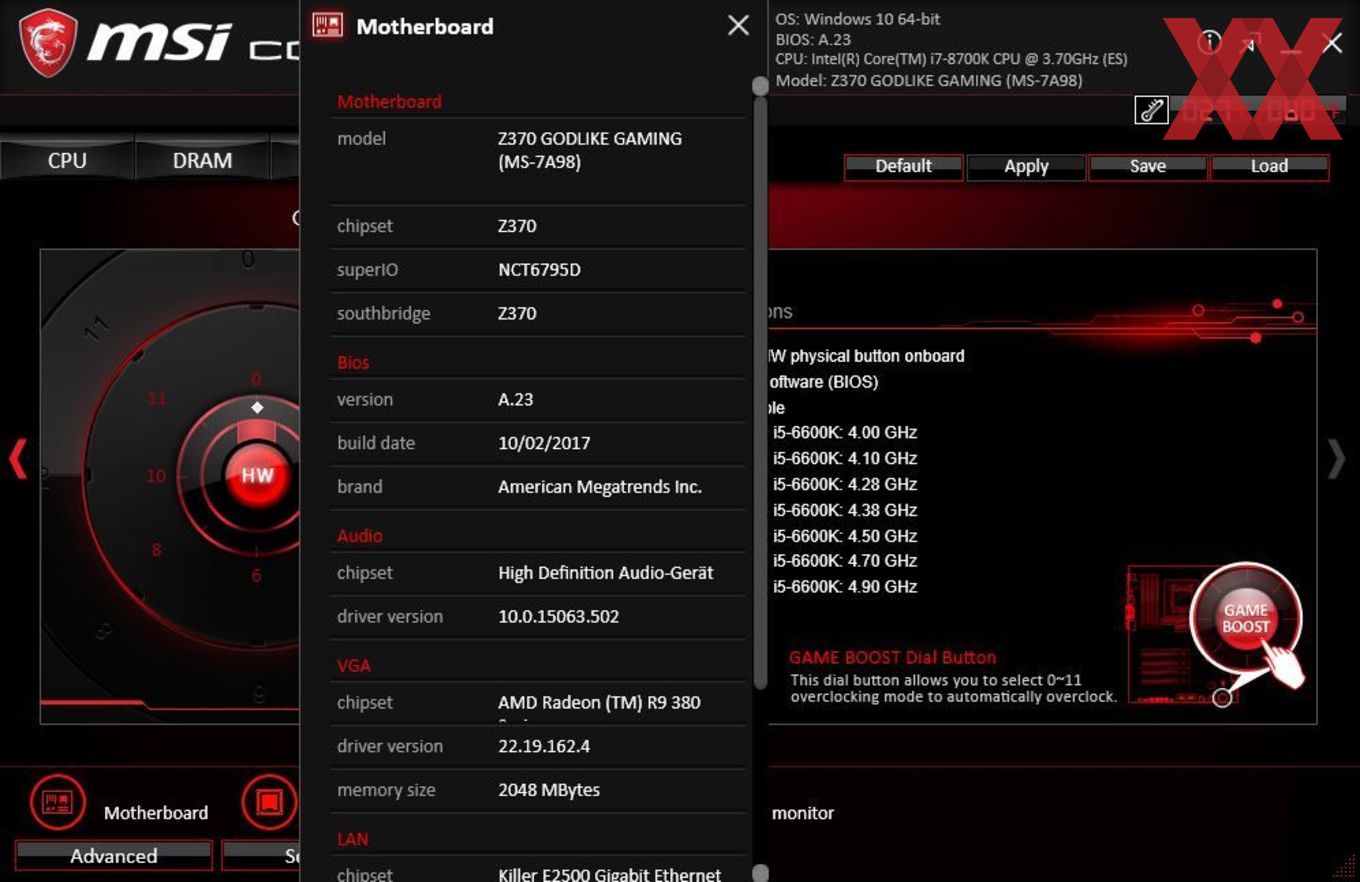Click the Apply button
This screenshot has width=1360, height=882.
(x=1026, y=166)
